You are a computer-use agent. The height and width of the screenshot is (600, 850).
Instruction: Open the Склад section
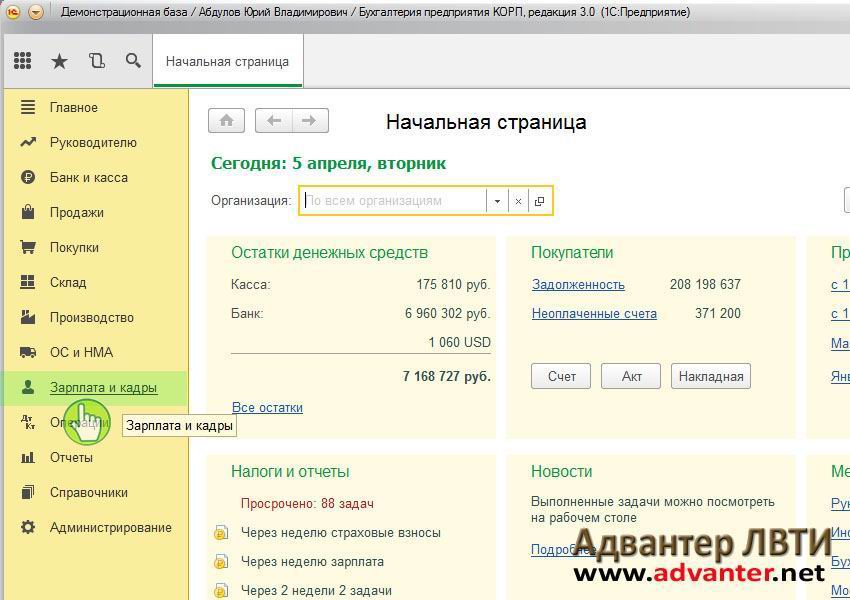68,282
